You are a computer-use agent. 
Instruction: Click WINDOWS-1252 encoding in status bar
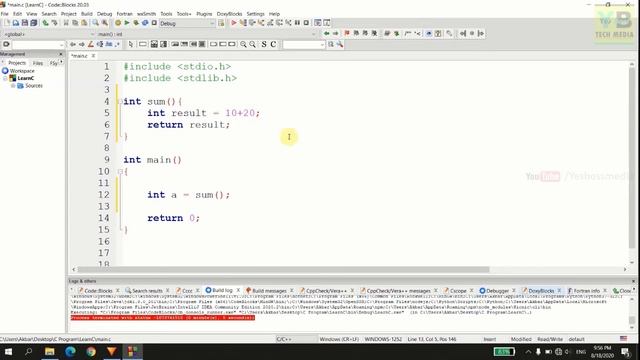pos(383,339)
